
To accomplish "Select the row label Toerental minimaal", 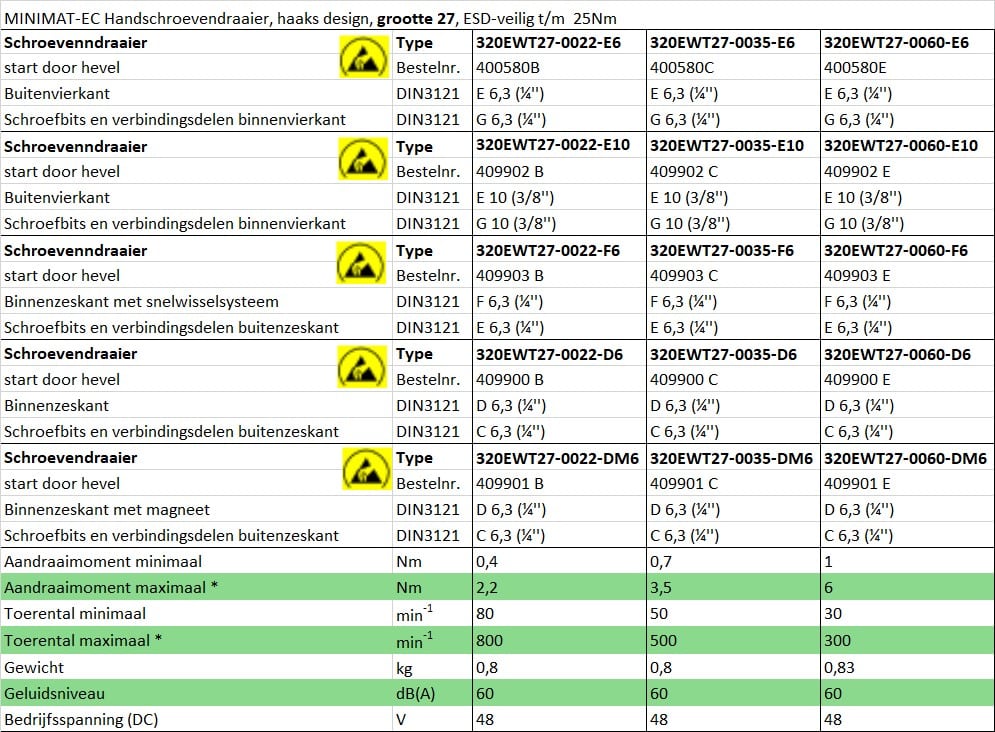I will pos(75,613).
